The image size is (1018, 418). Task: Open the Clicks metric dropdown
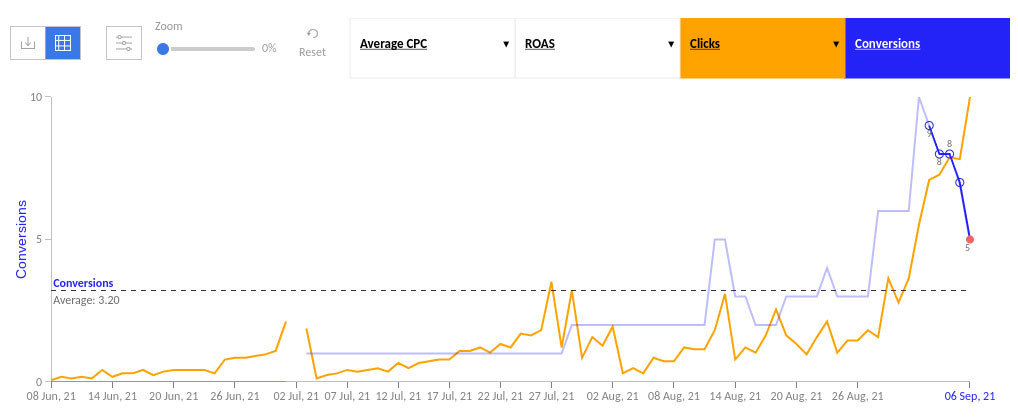(763, 48)
